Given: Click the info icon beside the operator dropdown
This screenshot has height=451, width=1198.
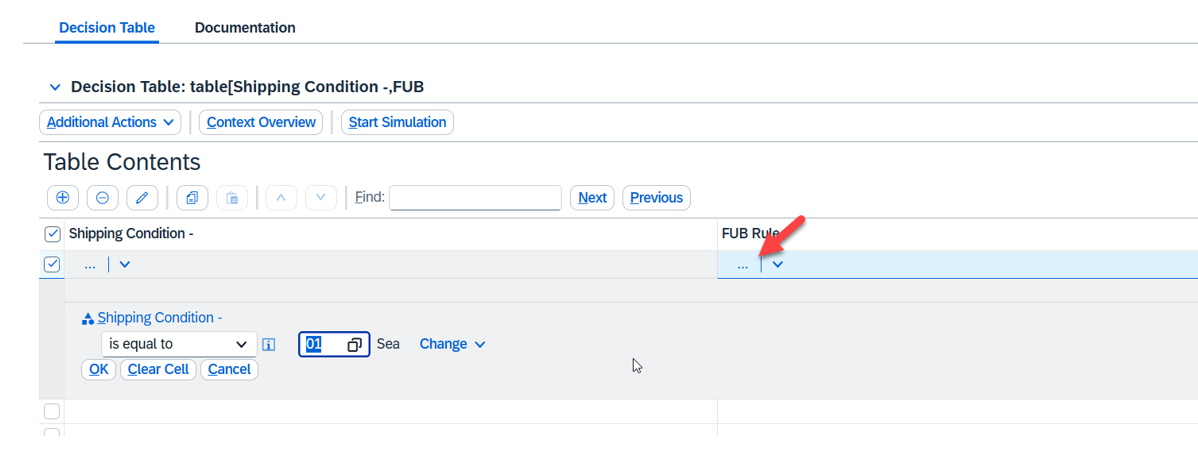Looking at the screenshot, I should (269, 345).
